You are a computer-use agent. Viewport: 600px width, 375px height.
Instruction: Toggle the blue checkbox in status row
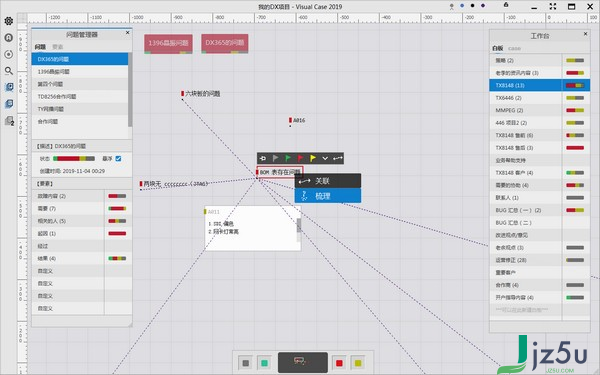(118, 158)
